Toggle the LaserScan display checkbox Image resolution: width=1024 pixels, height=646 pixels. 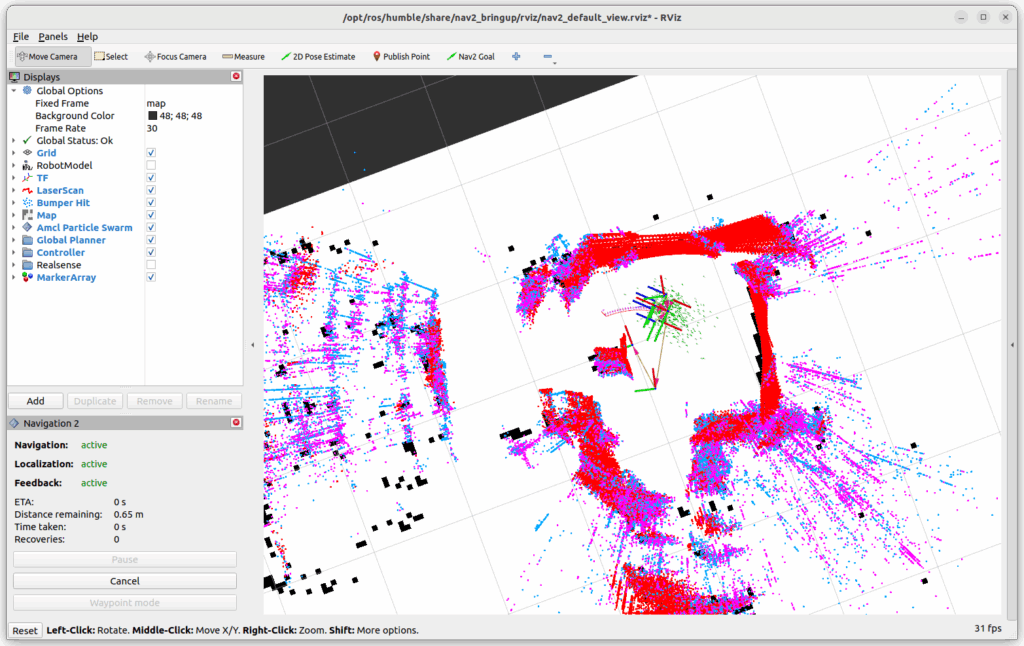(x=151, y=190)
